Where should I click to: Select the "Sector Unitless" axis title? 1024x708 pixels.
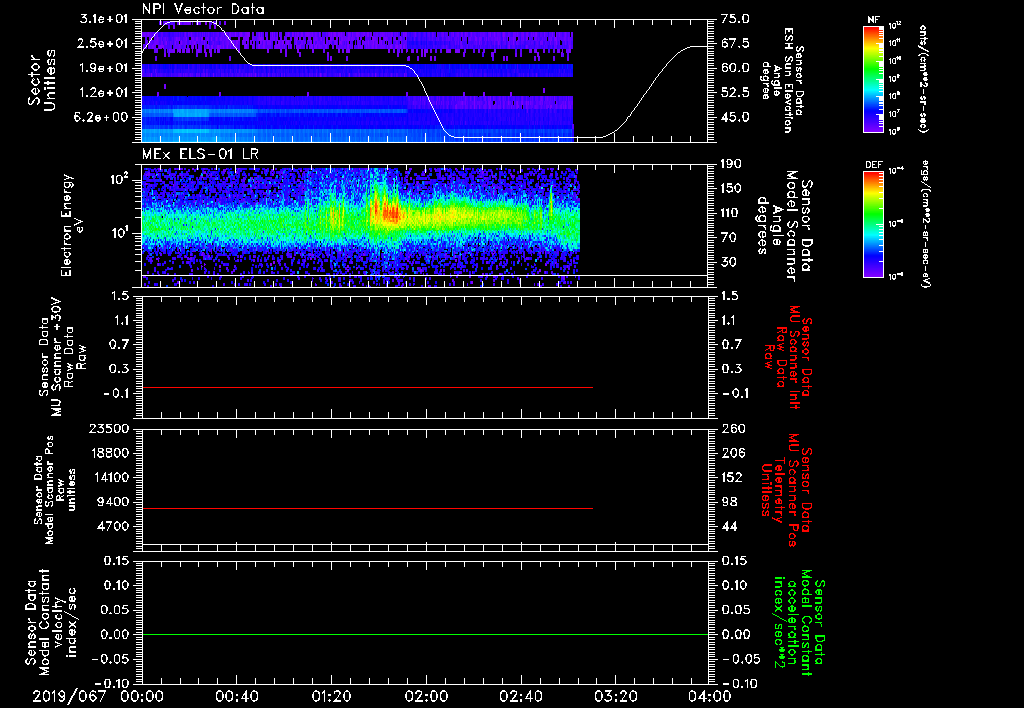42,80
